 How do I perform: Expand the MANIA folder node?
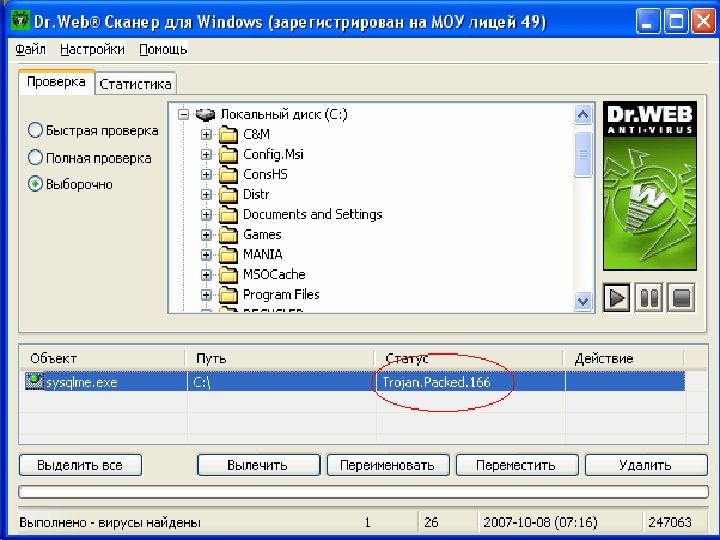tap(206, 254)
